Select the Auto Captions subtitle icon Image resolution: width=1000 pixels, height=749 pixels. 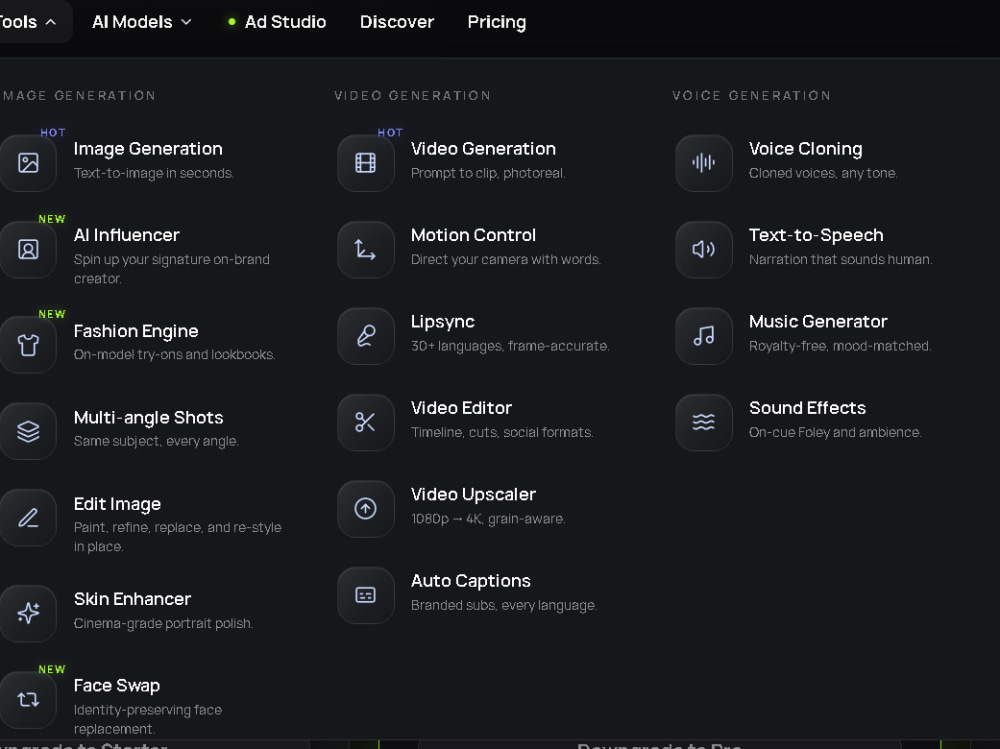(x=365, y=595)
